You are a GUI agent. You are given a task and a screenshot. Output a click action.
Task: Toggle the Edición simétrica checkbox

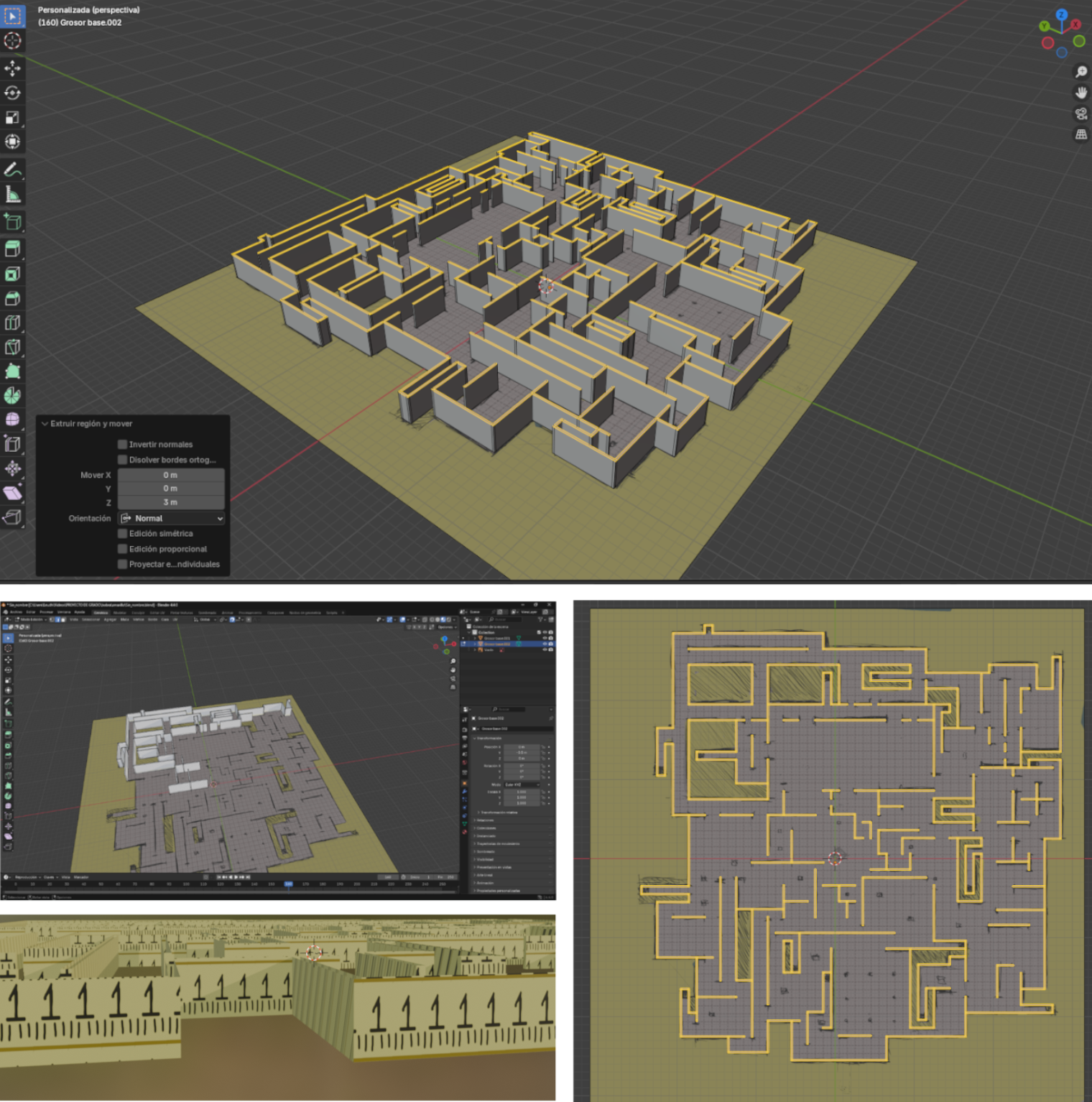point(123,534)
